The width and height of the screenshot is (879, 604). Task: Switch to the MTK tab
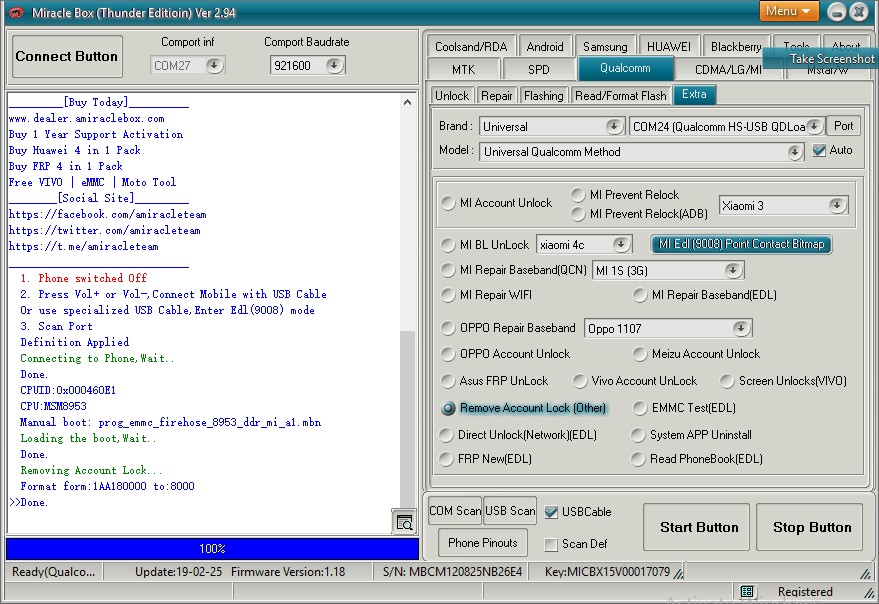coord(464,70)
